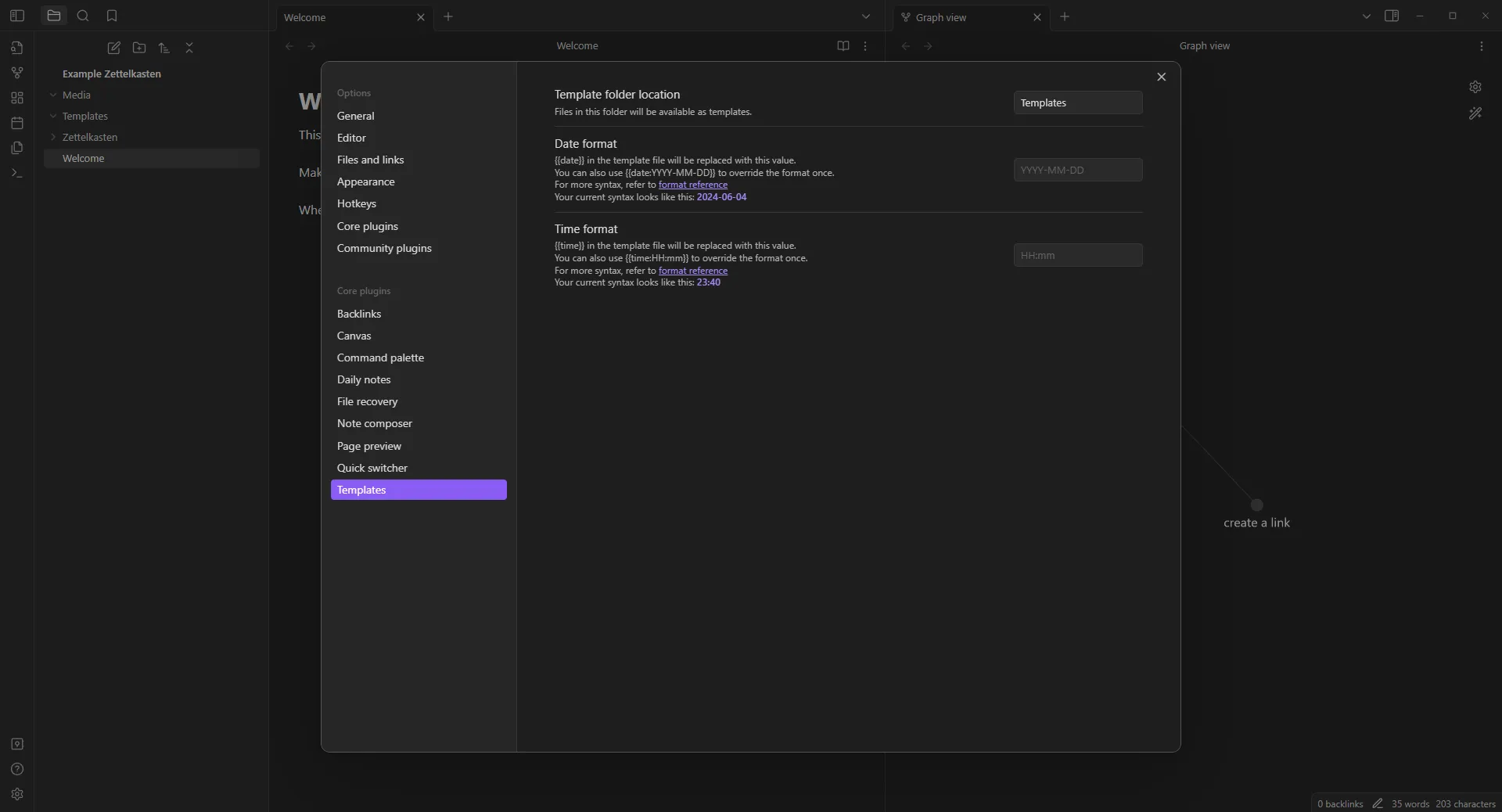Add new tab next to Graph view
Screen dimensions: 1502x812
point(1065,16)
